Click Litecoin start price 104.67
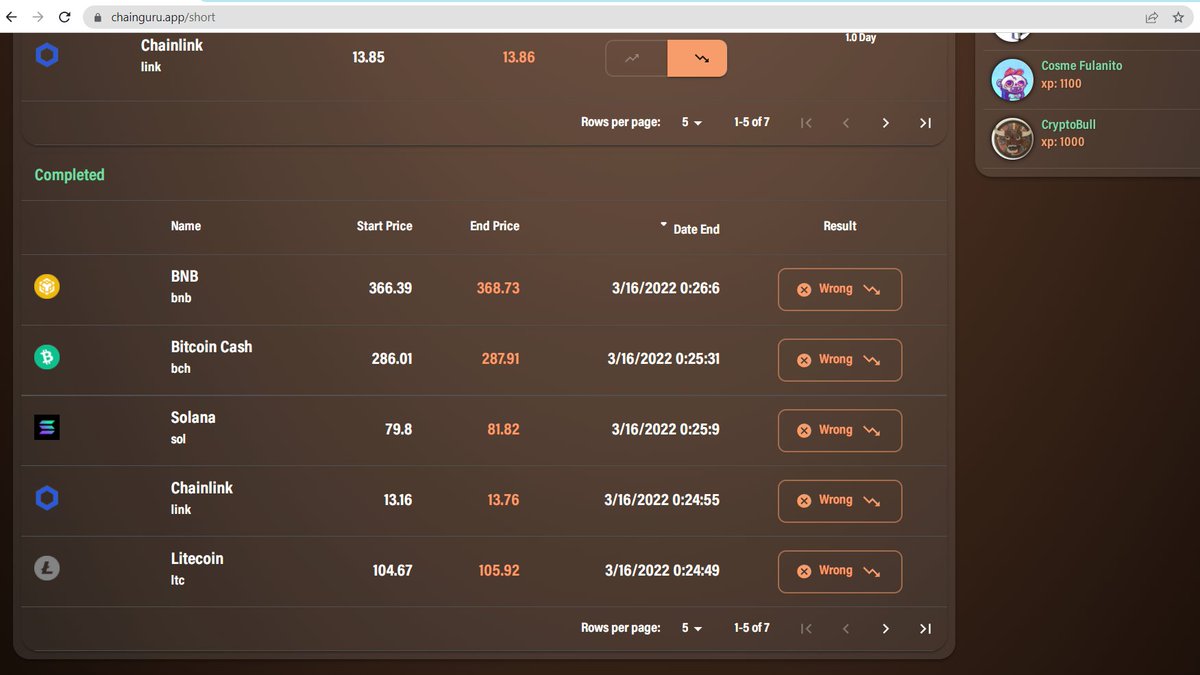 tap(392, 570)
